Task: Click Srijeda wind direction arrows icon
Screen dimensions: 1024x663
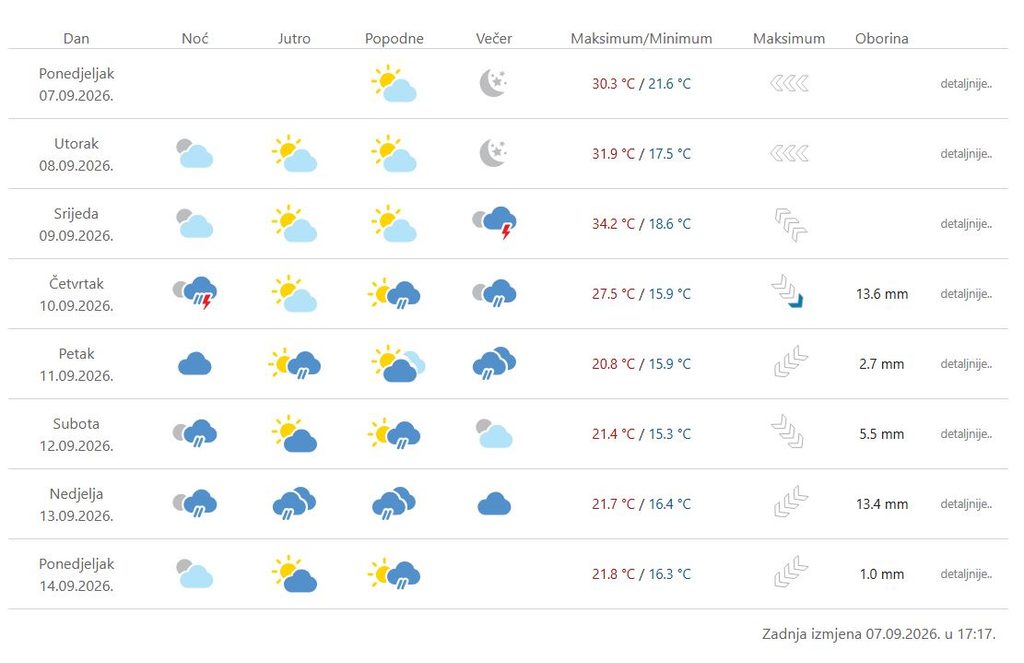Action: pos(790,224)
